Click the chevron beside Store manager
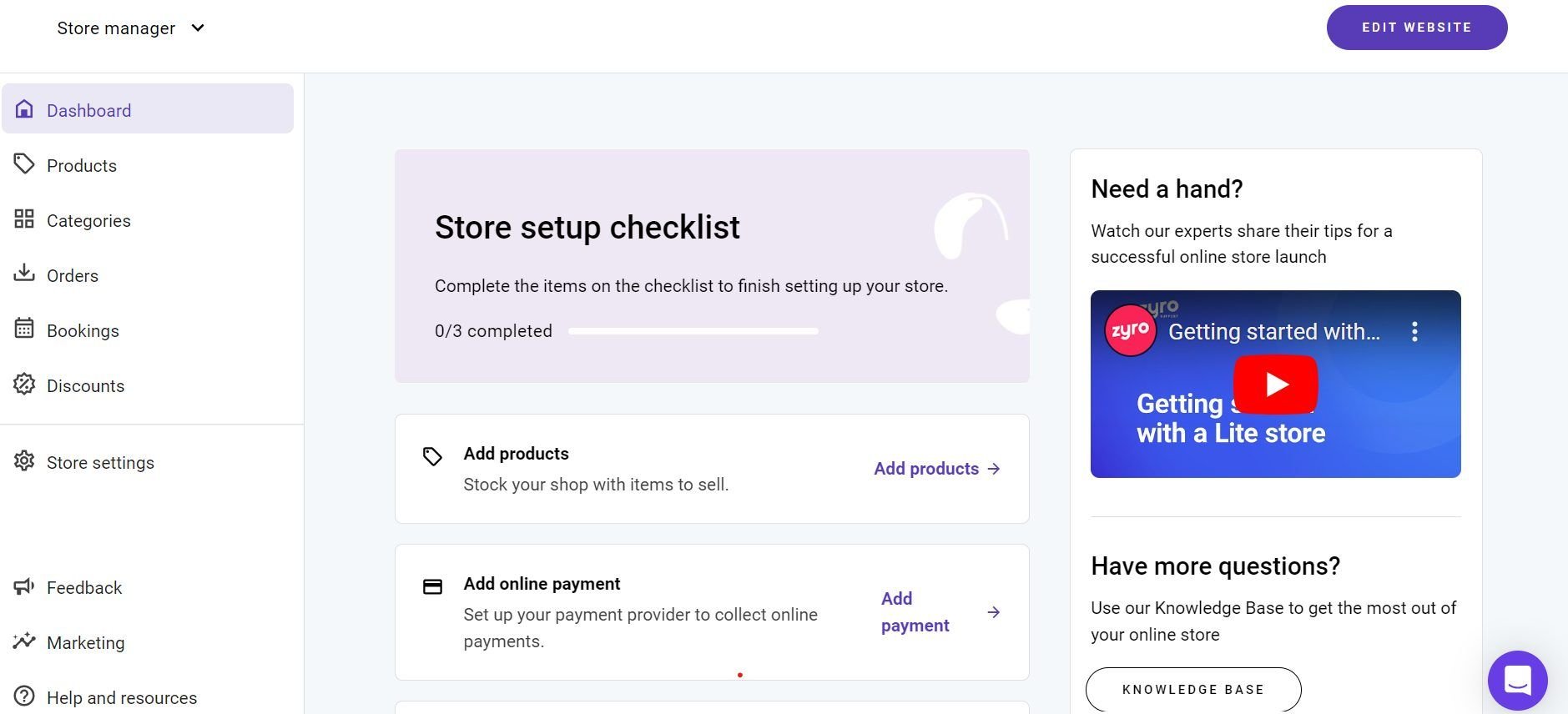 point(198,28)
